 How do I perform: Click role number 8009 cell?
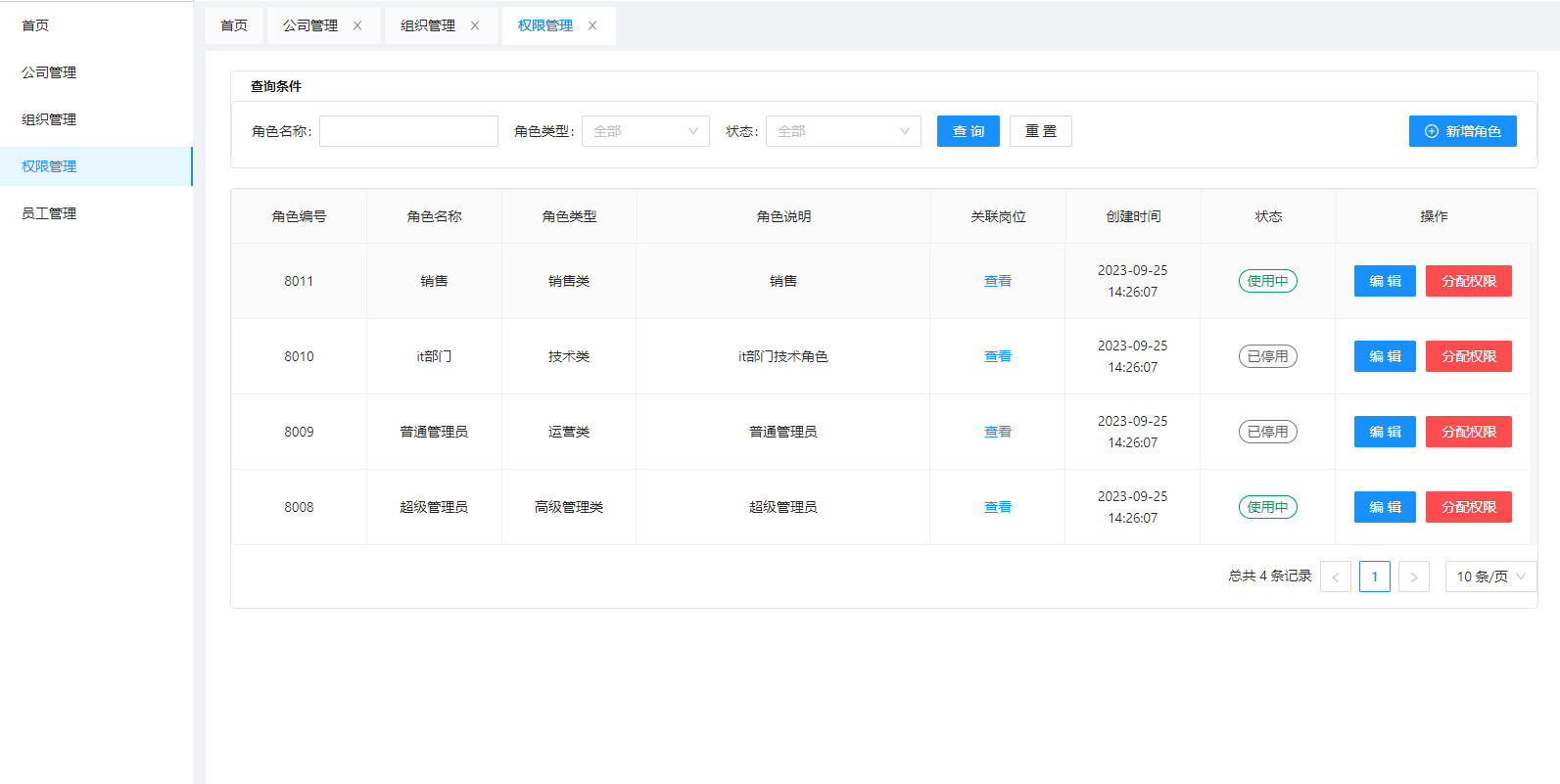click(300, 432)
